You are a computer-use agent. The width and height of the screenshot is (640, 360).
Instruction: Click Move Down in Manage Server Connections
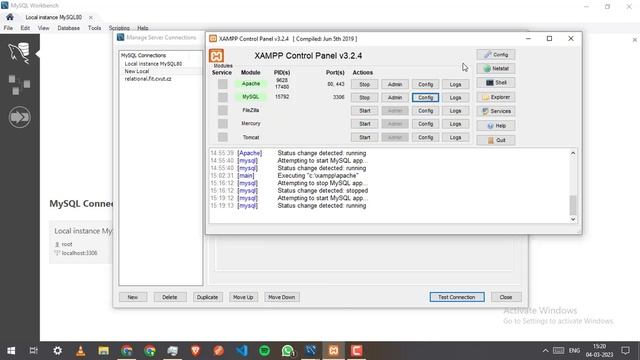[282, 297]
